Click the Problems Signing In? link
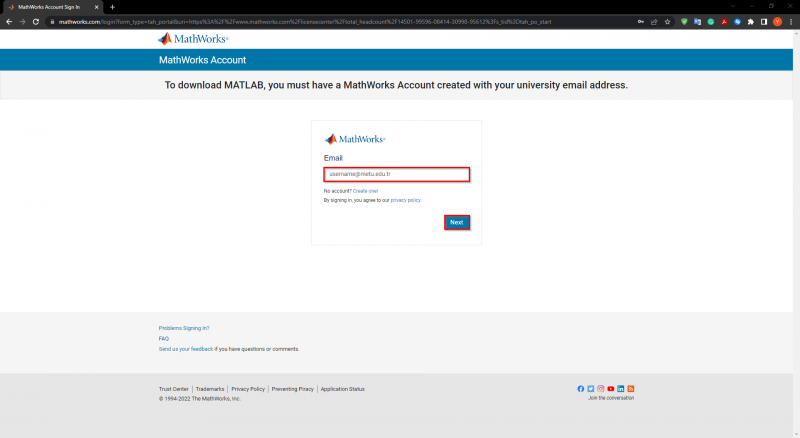The height and width of the screenshot is (438, 800). pyautogui.click(x=184, y=328)
